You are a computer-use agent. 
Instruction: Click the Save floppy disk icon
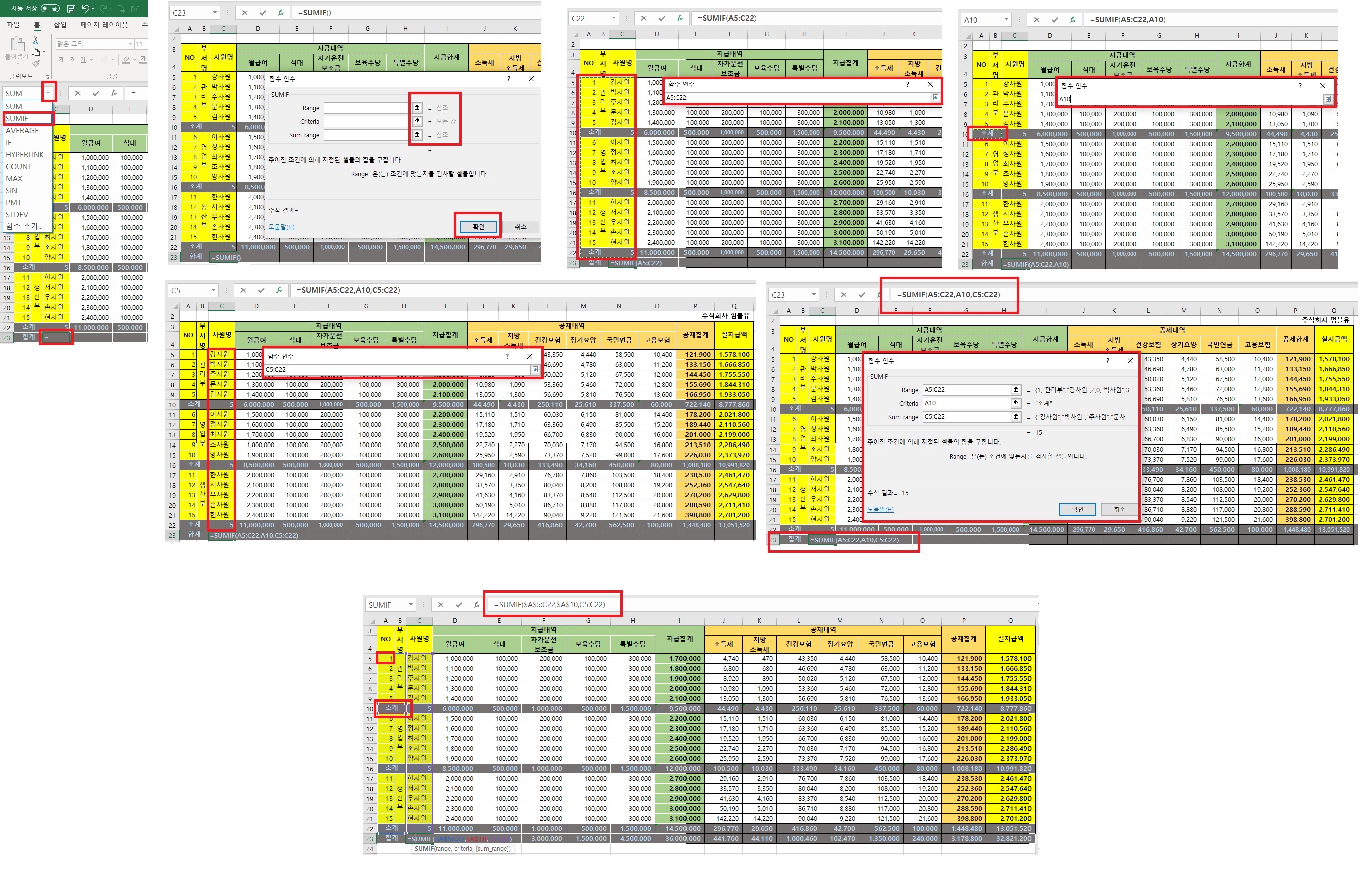tap(71, 9)
